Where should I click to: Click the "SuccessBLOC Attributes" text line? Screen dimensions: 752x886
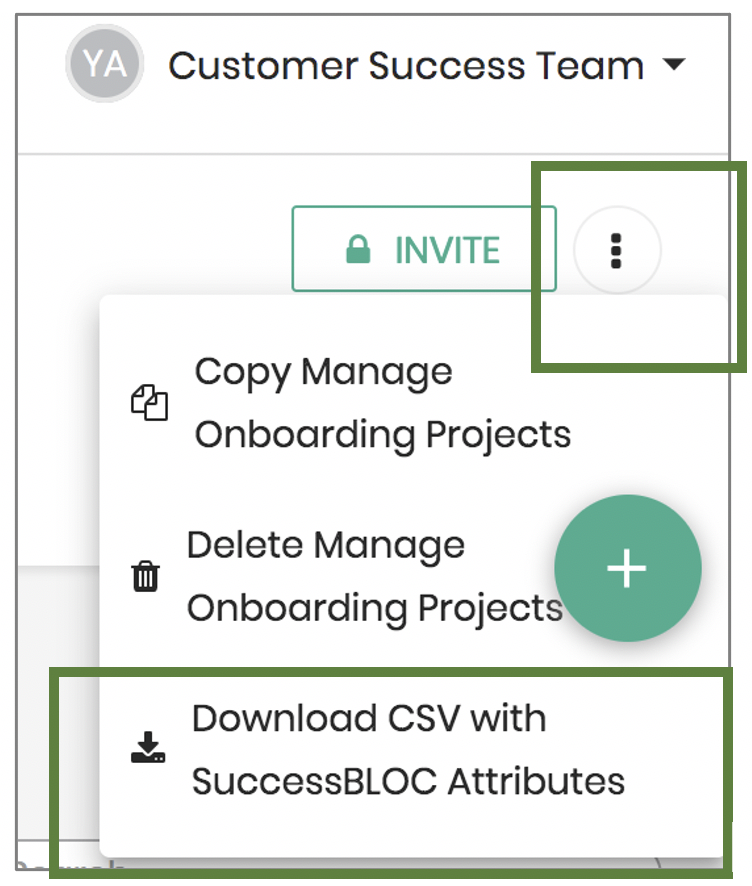point(408,781)
